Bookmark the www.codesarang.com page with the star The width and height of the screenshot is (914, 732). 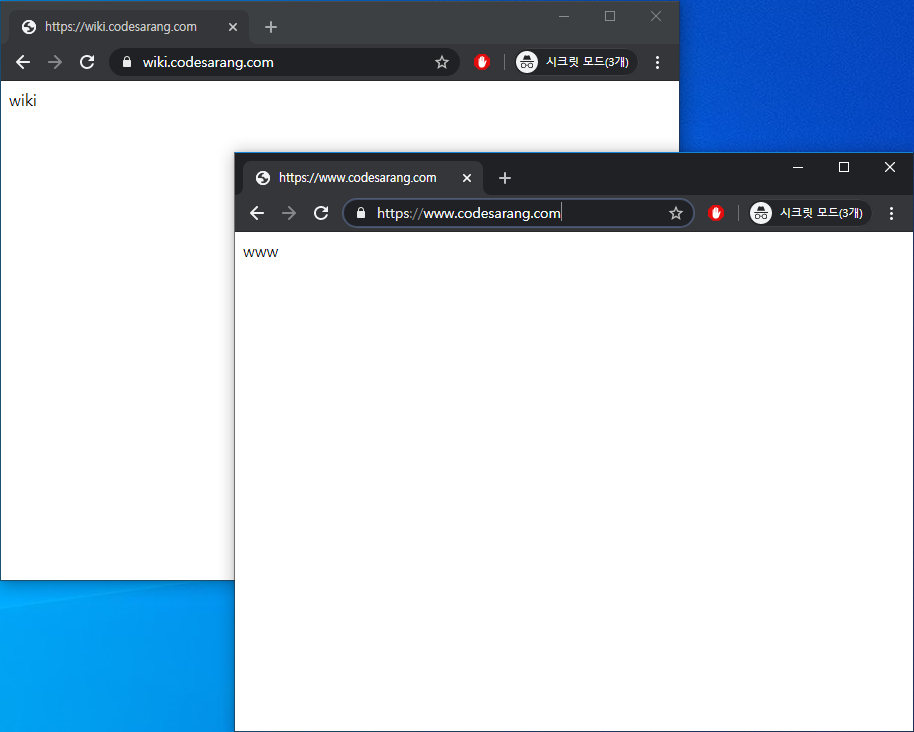(676, 213)
